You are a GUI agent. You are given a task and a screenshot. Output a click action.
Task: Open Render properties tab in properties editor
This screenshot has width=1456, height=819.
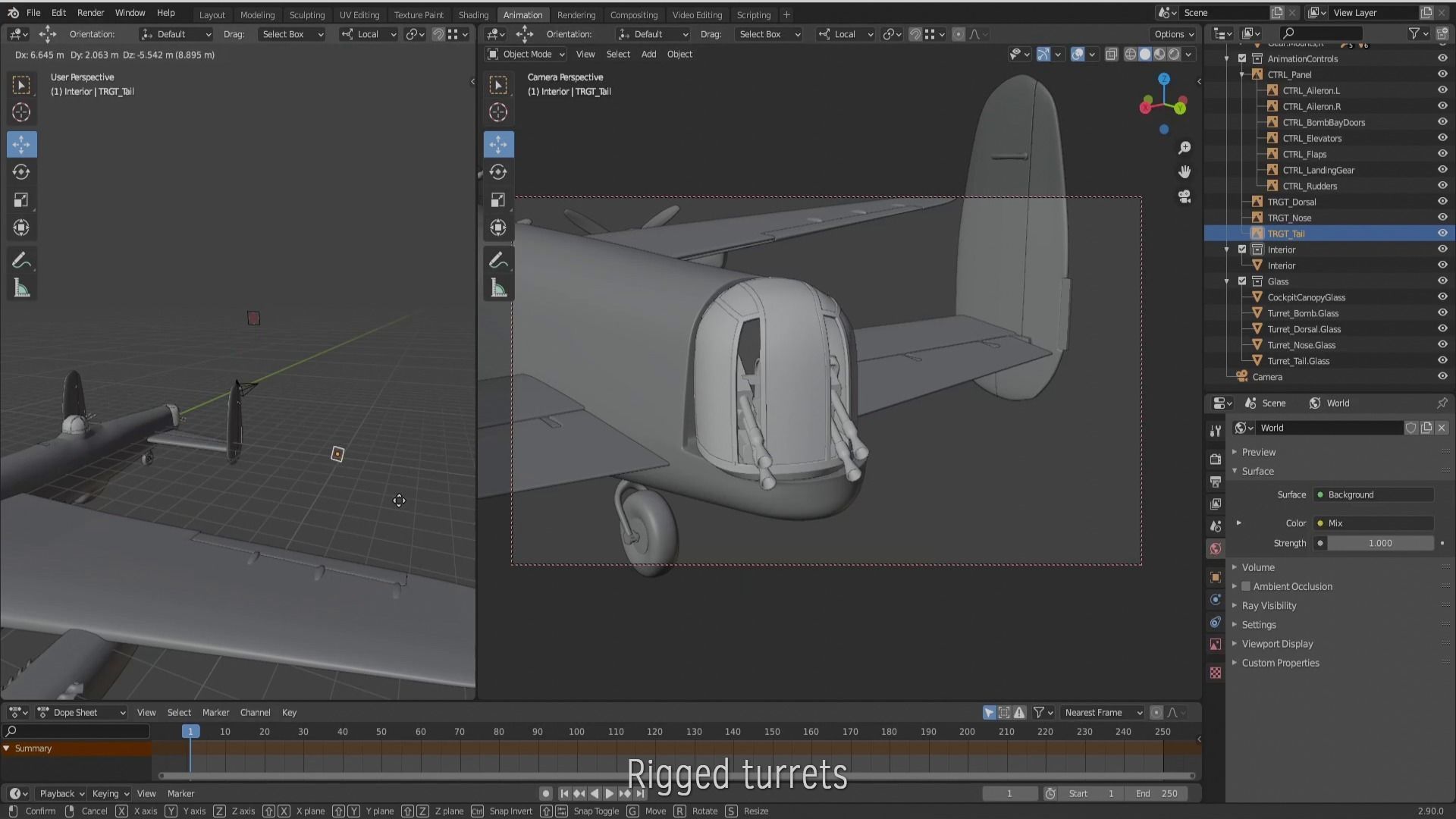(x=1216, y=459)
